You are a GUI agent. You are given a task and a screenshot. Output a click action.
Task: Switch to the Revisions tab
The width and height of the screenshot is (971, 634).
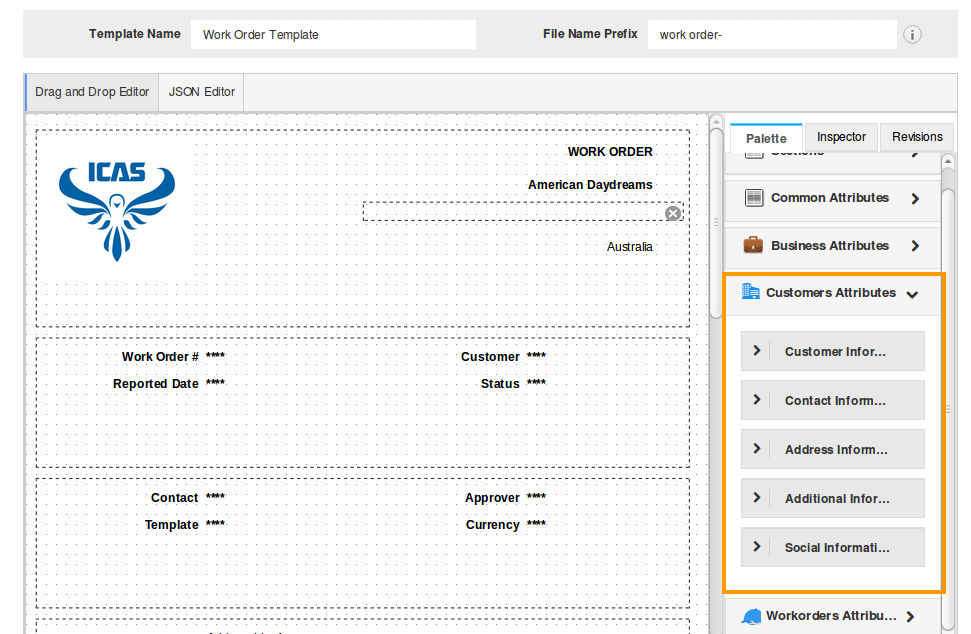pos(917,137)
